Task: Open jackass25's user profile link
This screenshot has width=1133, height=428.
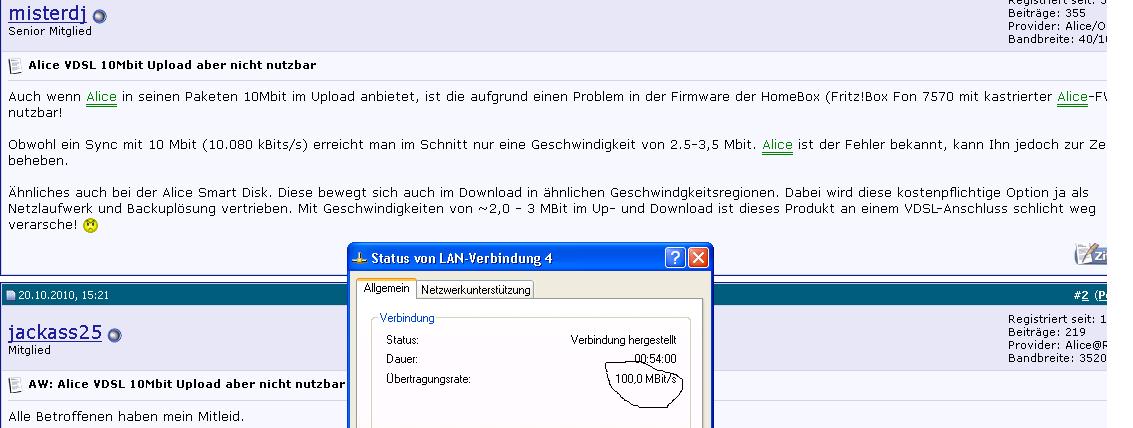Action: (55, 332)
